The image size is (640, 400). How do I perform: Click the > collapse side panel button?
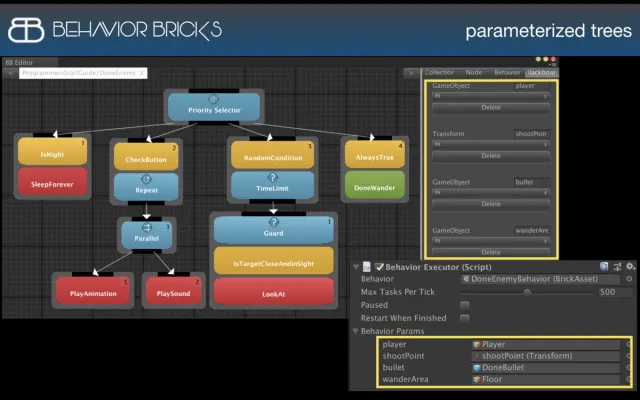point(411,73)
